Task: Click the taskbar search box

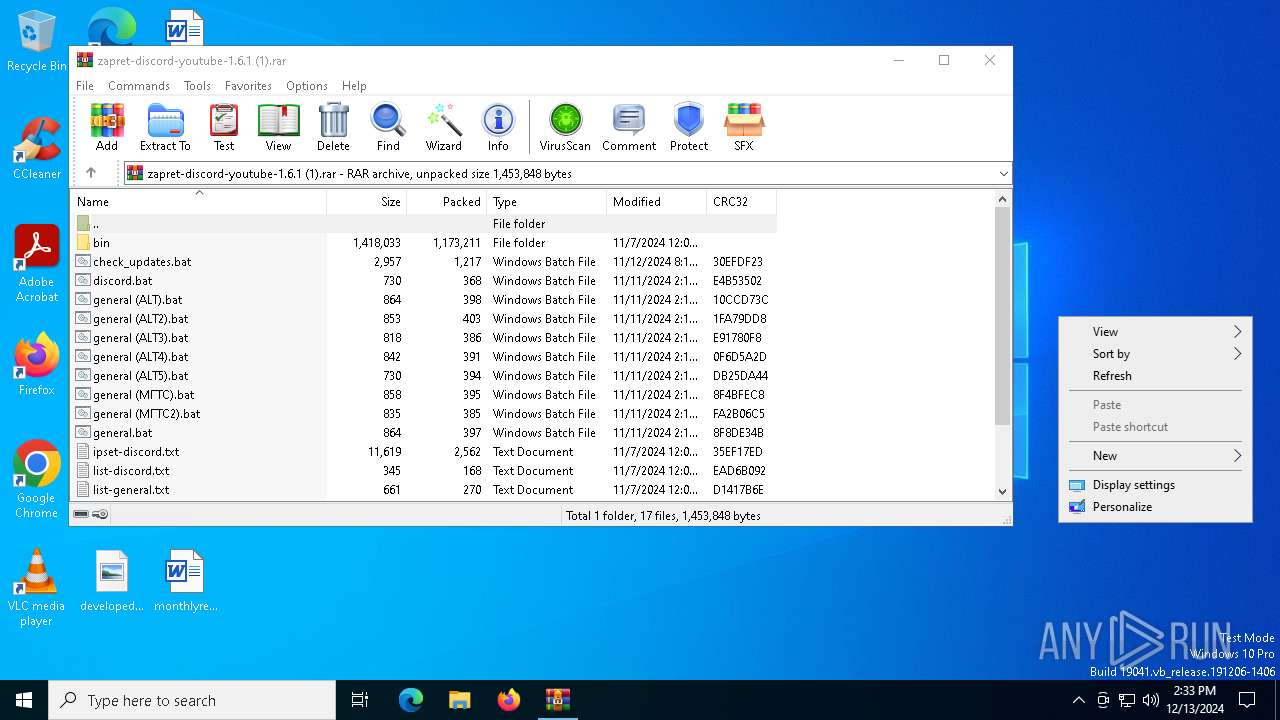Action: [192, 700]
